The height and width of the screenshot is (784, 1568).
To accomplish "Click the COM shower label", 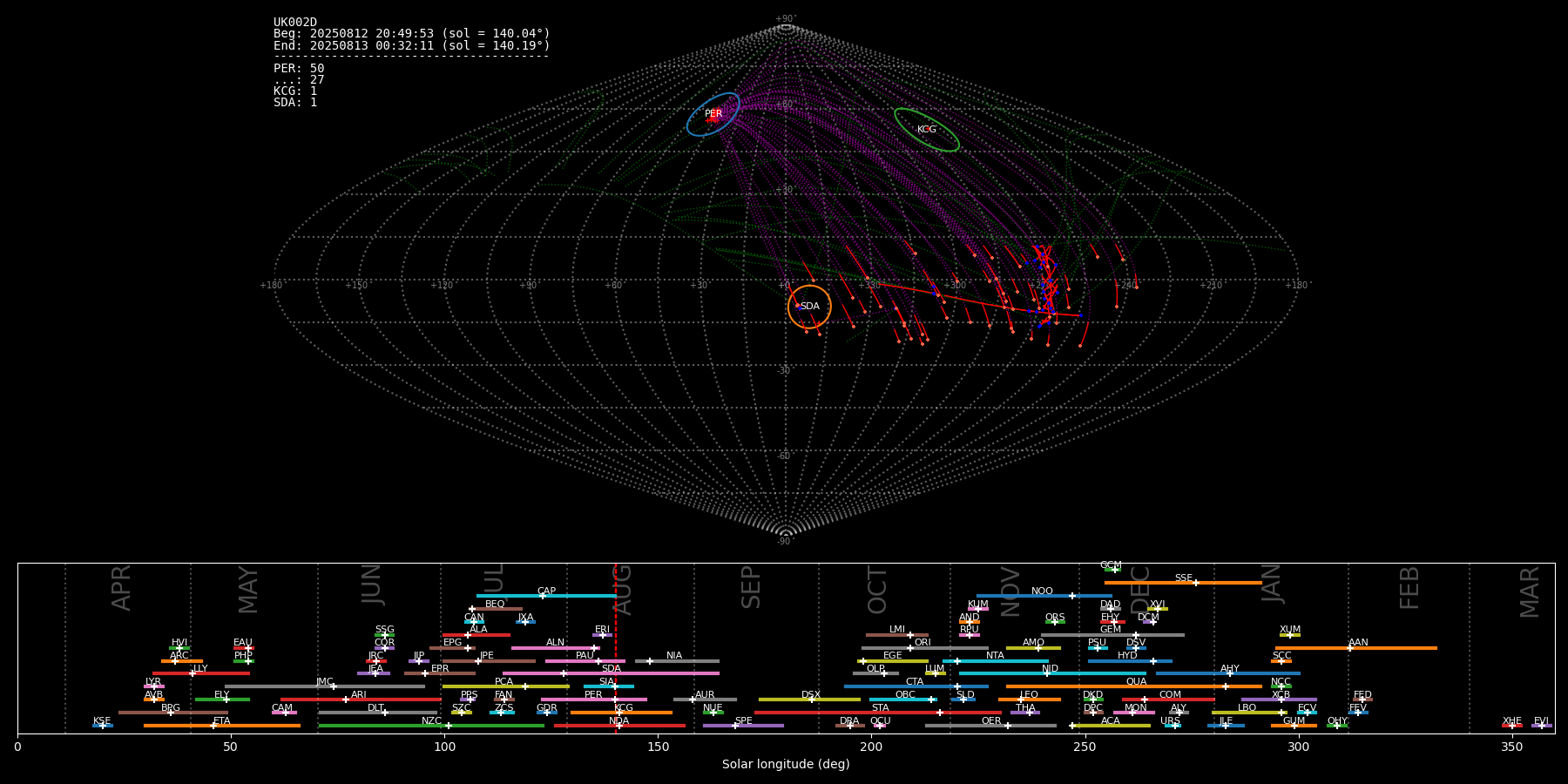I will 1170,694.
